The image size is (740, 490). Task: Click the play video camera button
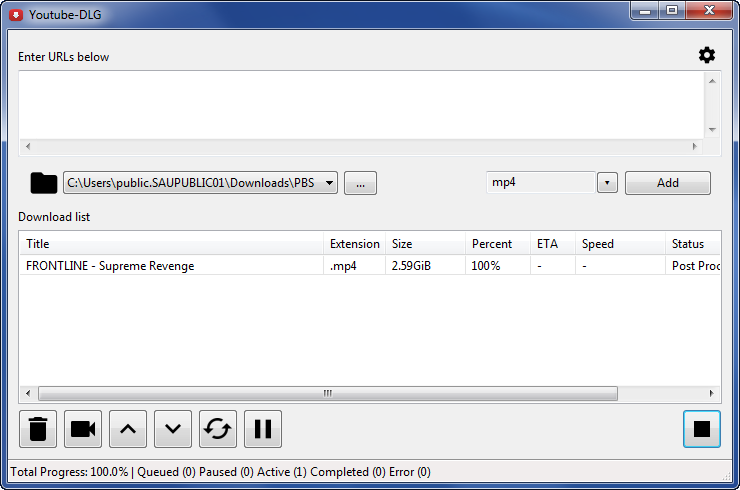[x=83, y=429]
